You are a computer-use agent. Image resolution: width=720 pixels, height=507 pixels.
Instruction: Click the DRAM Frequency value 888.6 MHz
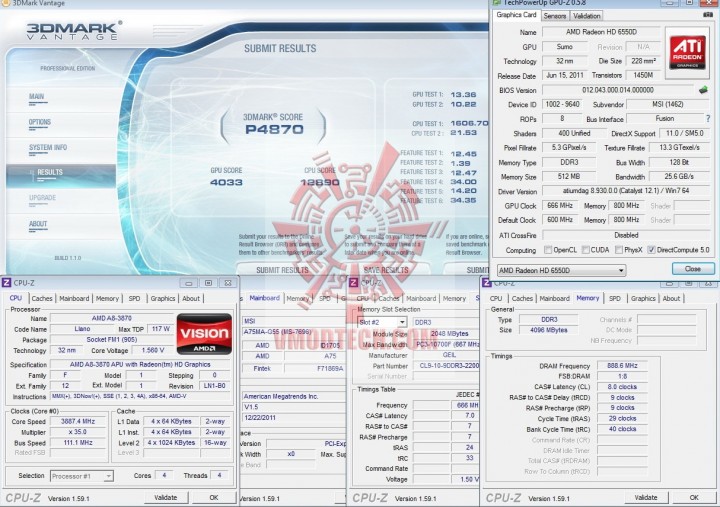[622, 366]
